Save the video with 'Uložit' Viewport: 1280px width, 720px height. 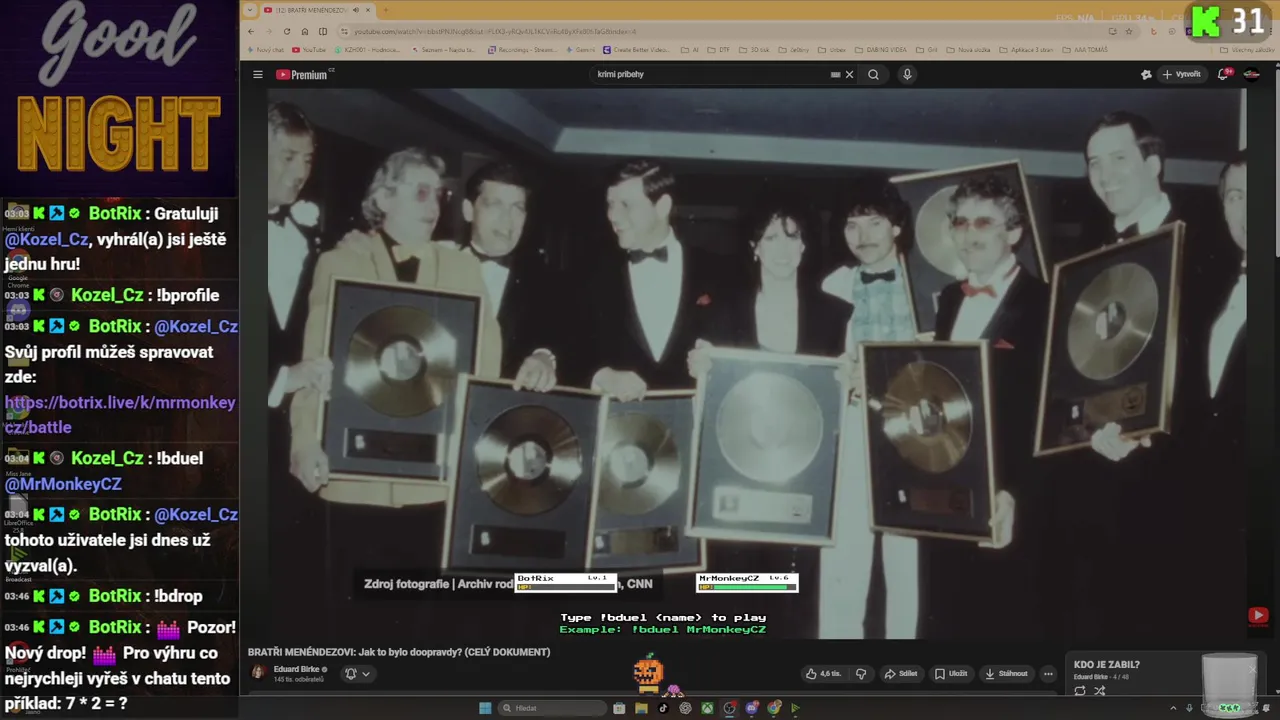951,674
